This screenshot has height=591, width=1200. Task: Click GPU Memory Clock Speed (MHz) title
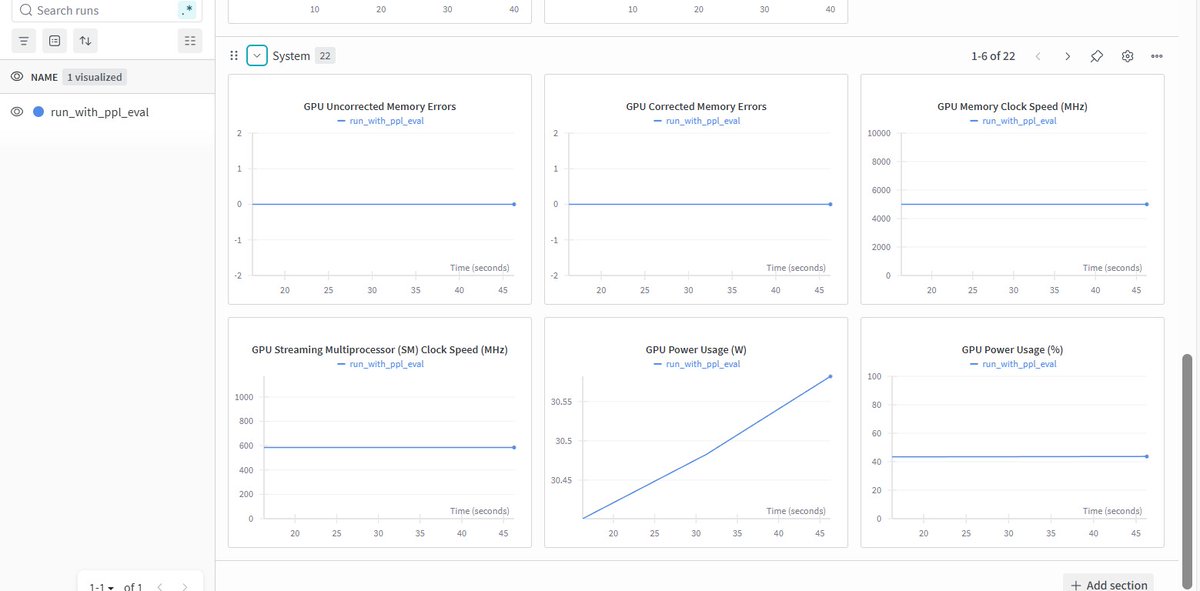[1012, 106]
